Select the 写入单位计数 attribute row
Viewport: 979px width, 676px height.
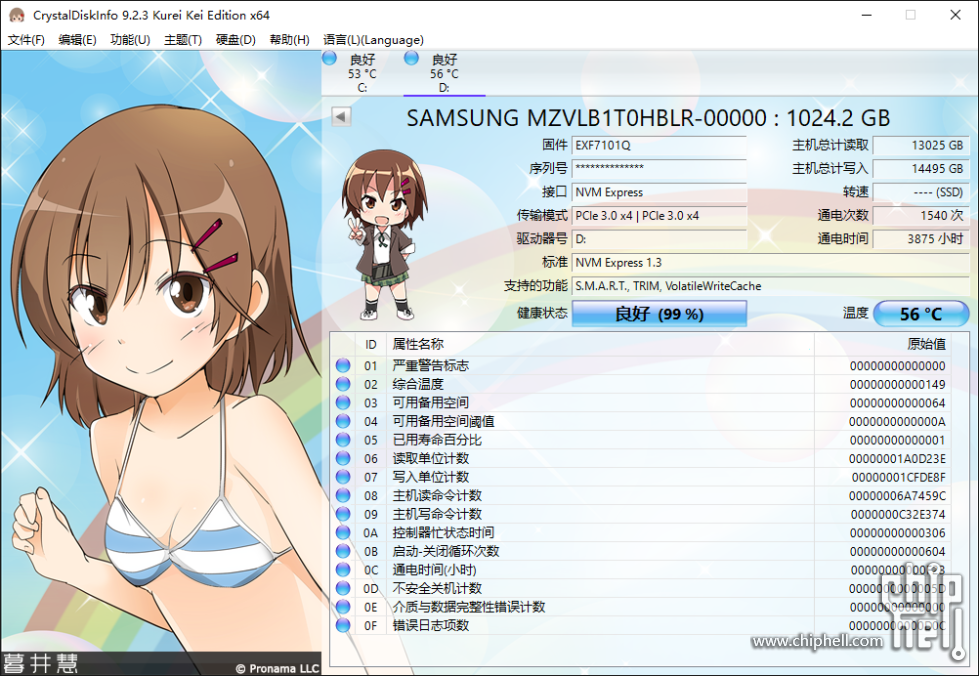641,477
